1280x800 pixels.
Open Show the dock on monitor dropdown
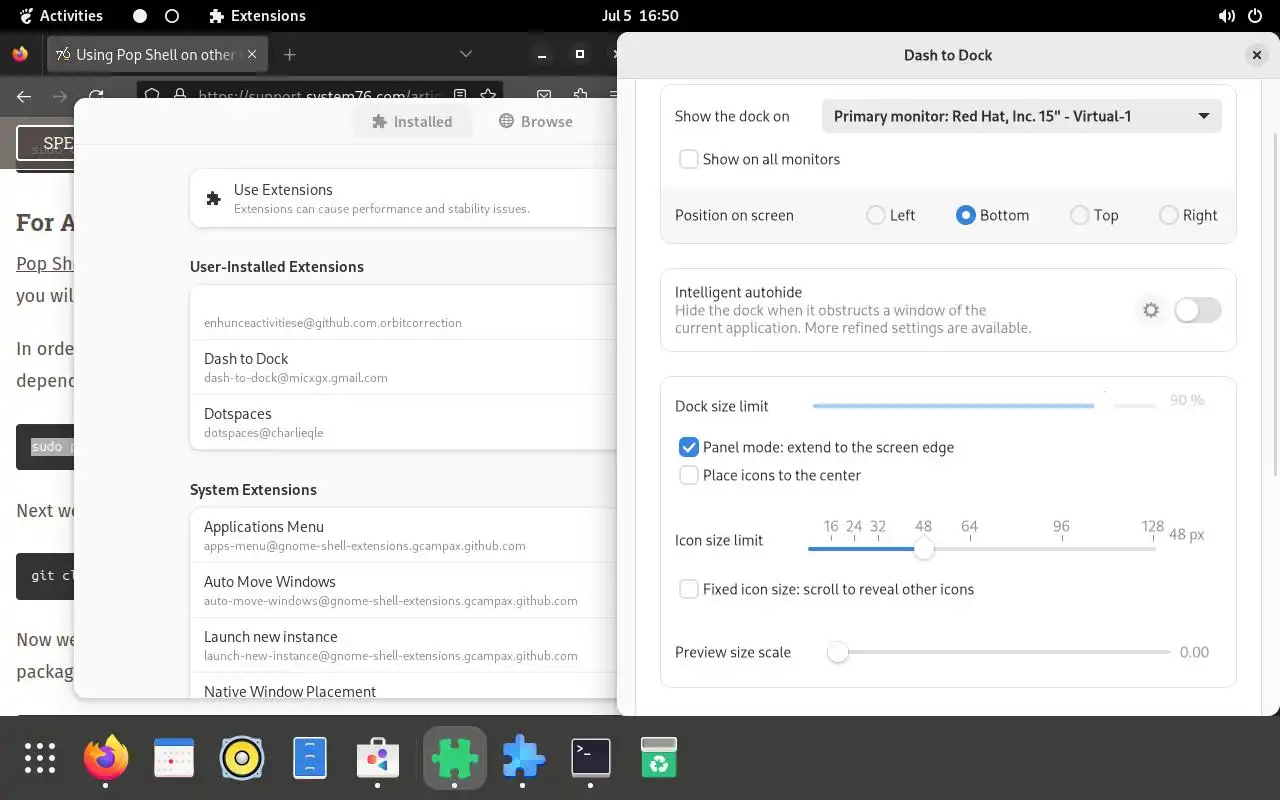point(1022,116)
